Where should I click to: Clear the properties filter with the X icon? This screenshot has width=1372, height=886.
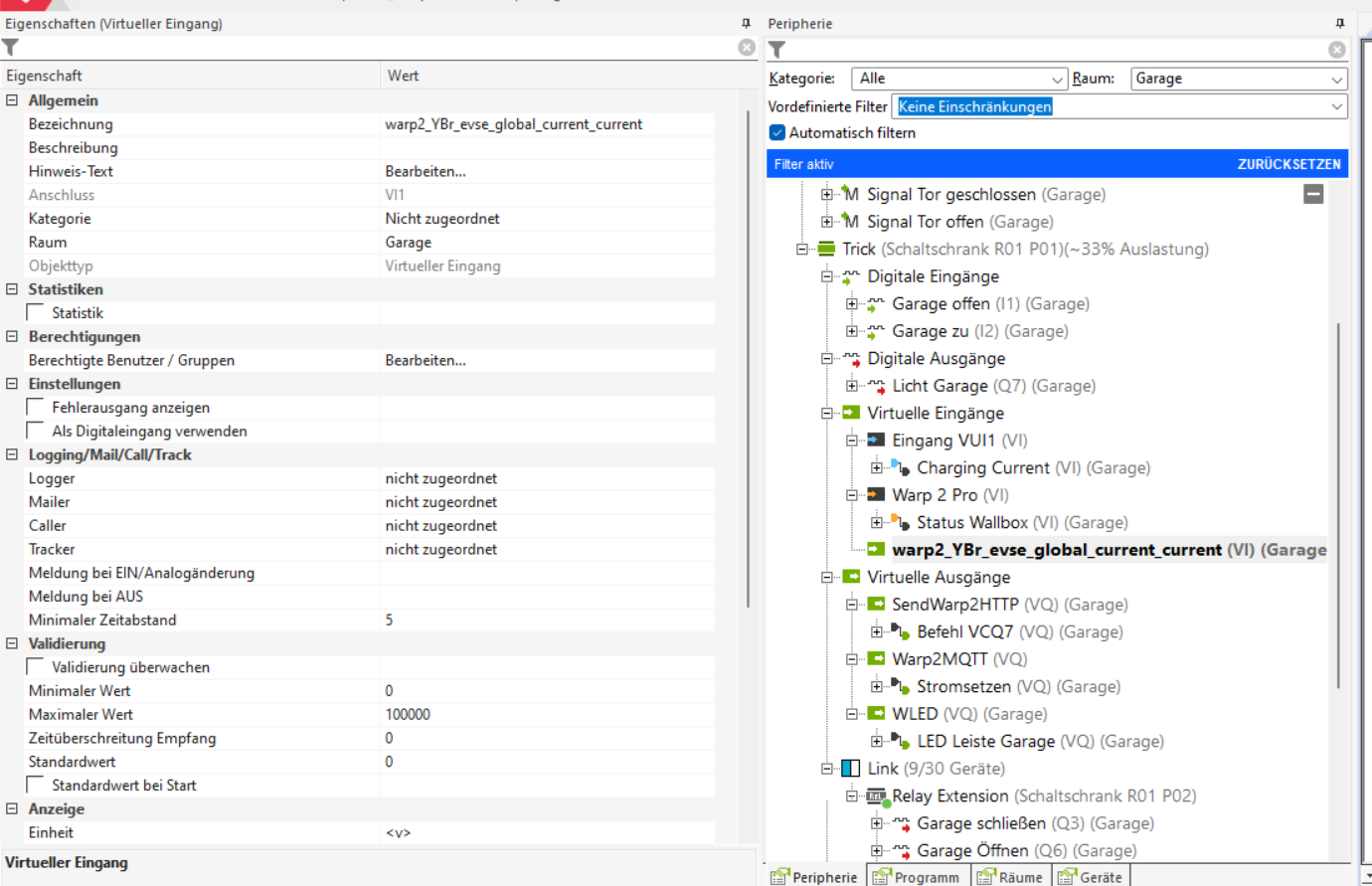(x=747, y=48)
